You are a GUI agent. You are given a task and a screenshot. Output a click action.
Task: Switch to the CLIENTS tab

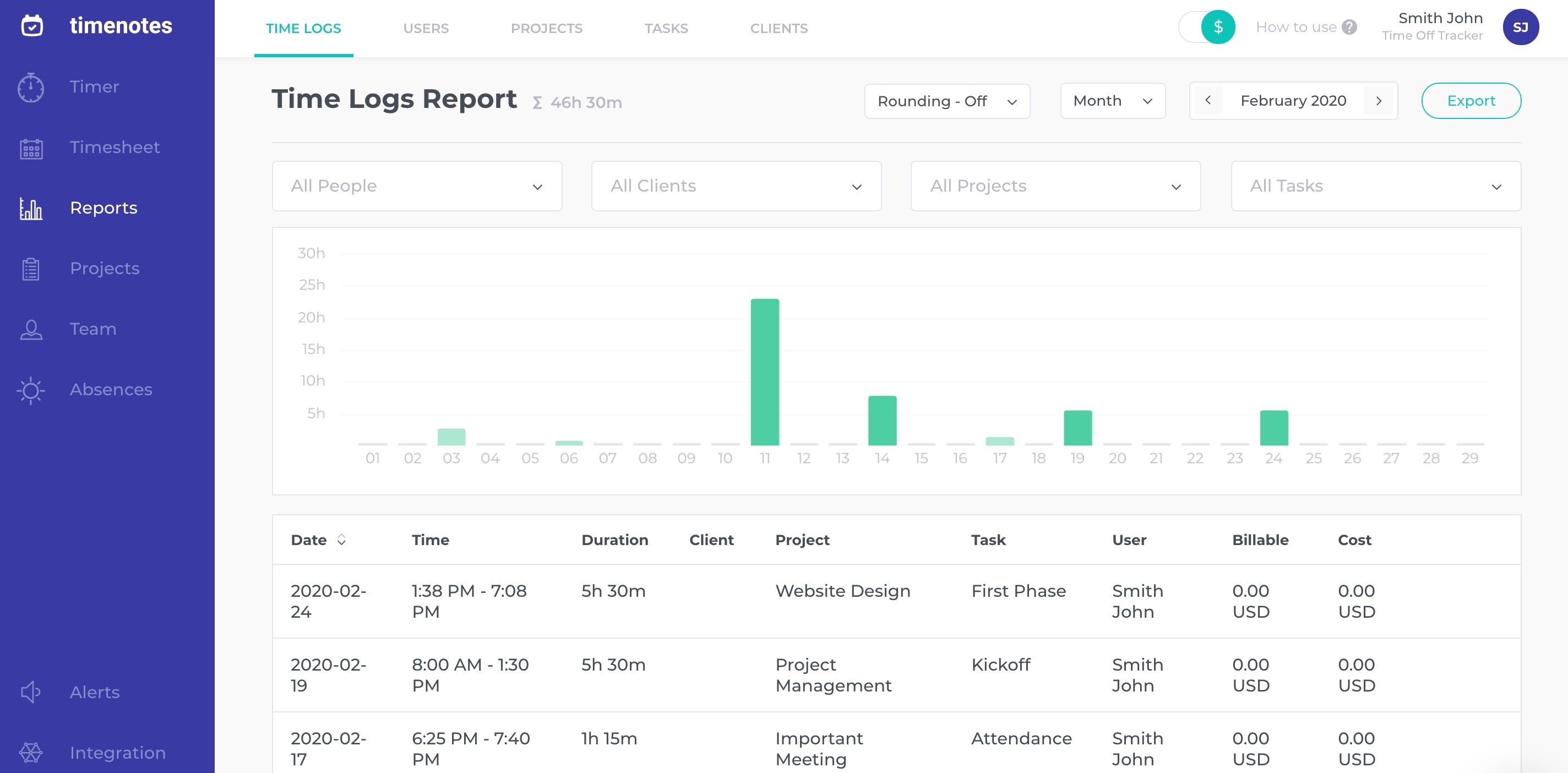point(778,29)
